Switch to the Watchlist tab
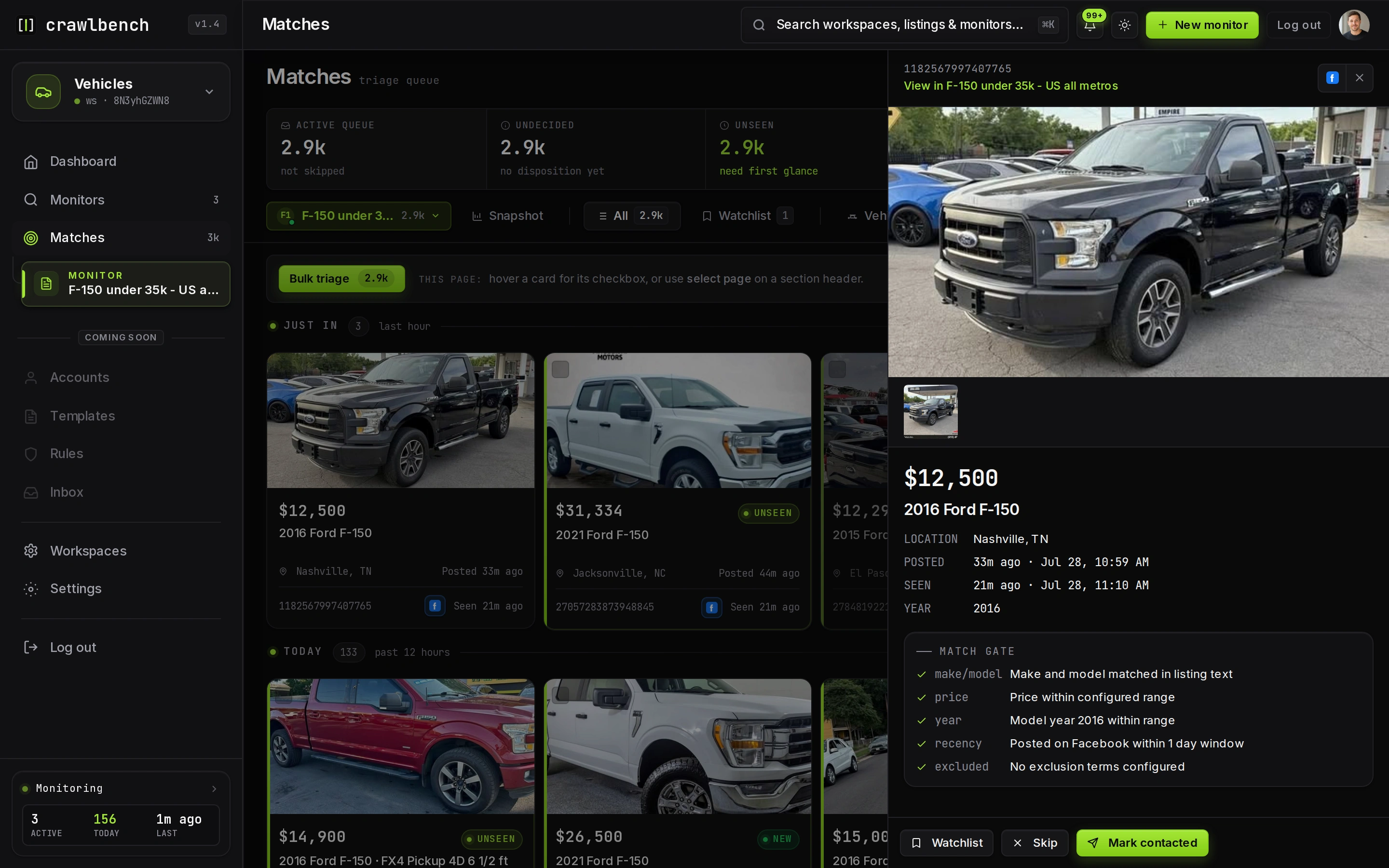The image size is (1389, 868). click(747, 216)
